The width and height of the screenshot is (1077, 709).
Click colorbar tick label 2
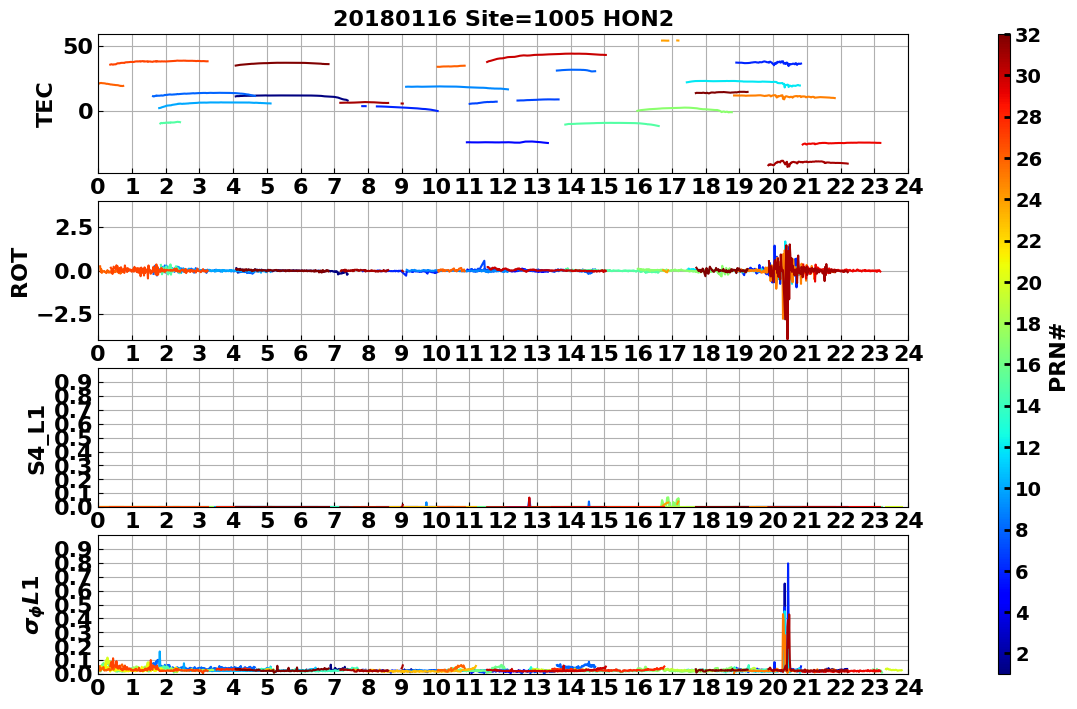pyautogui.click(x=1022, y=653)
